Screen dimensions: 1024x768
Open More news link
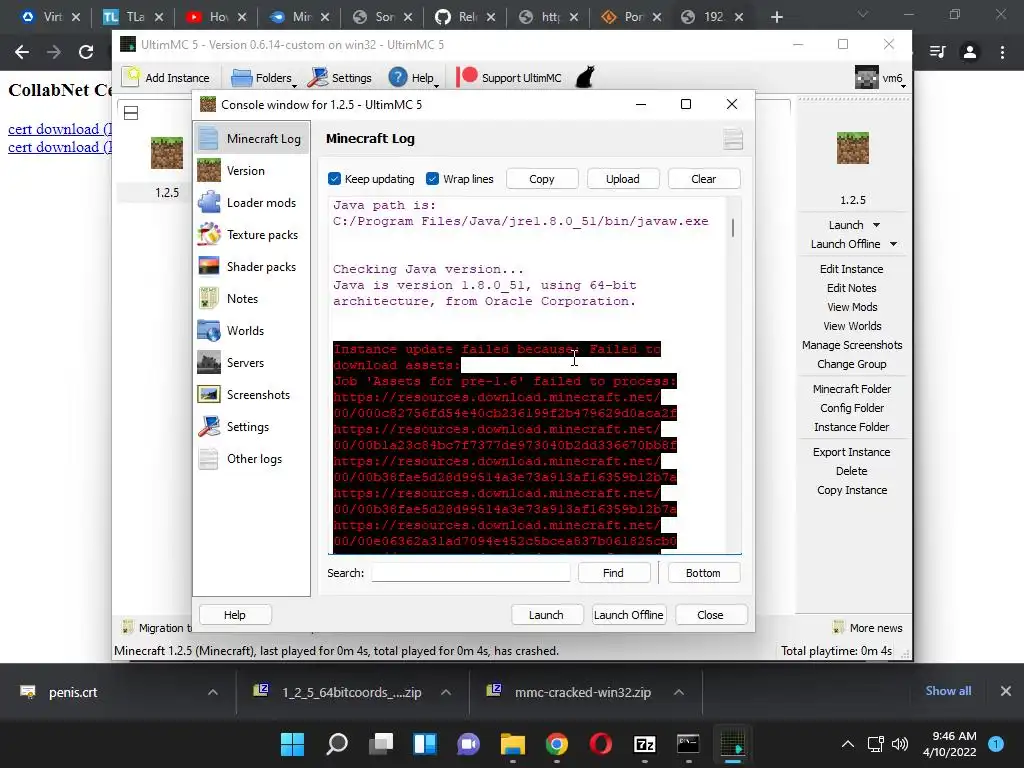(x=876, y=628)
